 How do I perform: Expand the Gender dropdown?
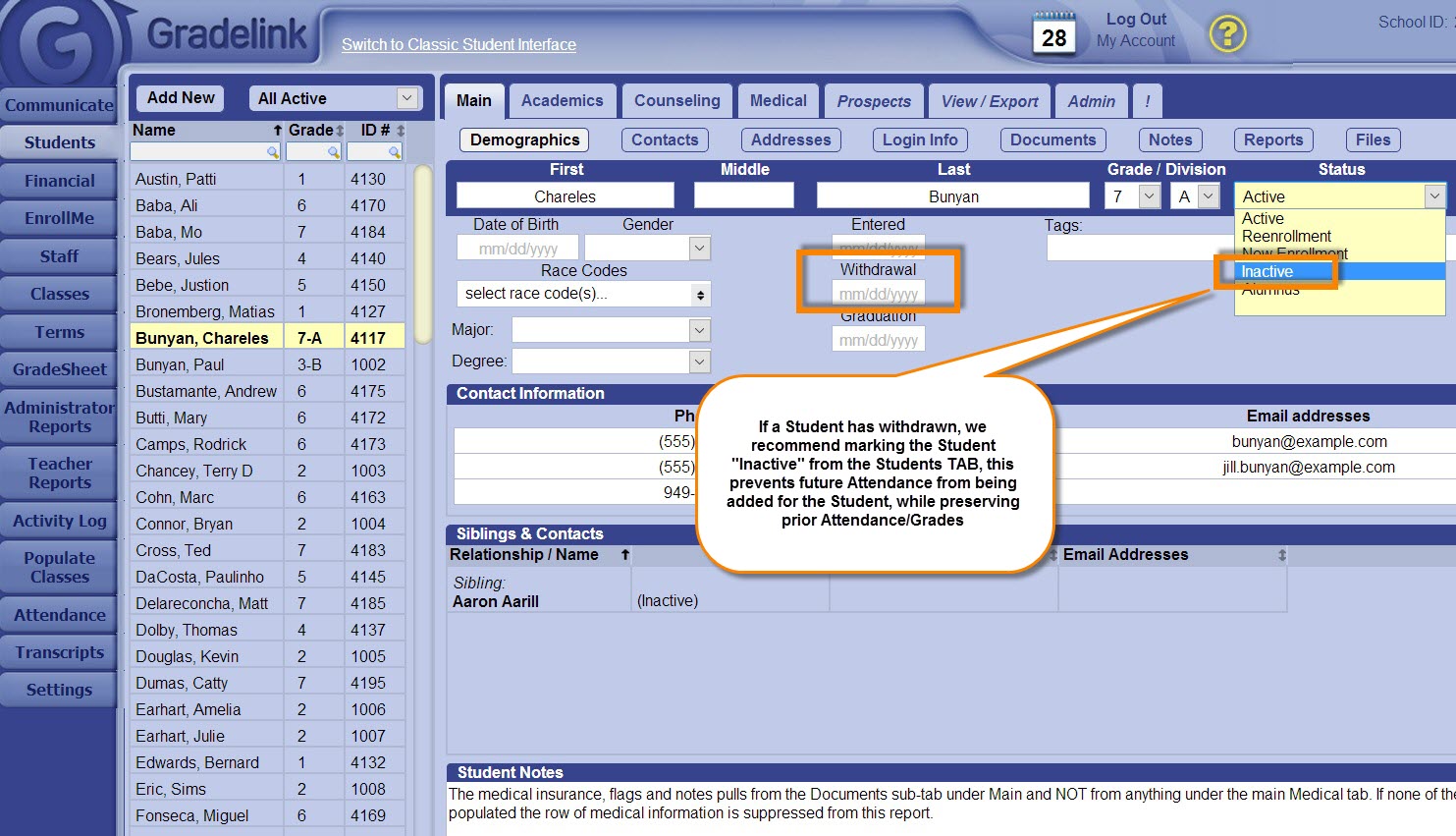click(699, 249)
